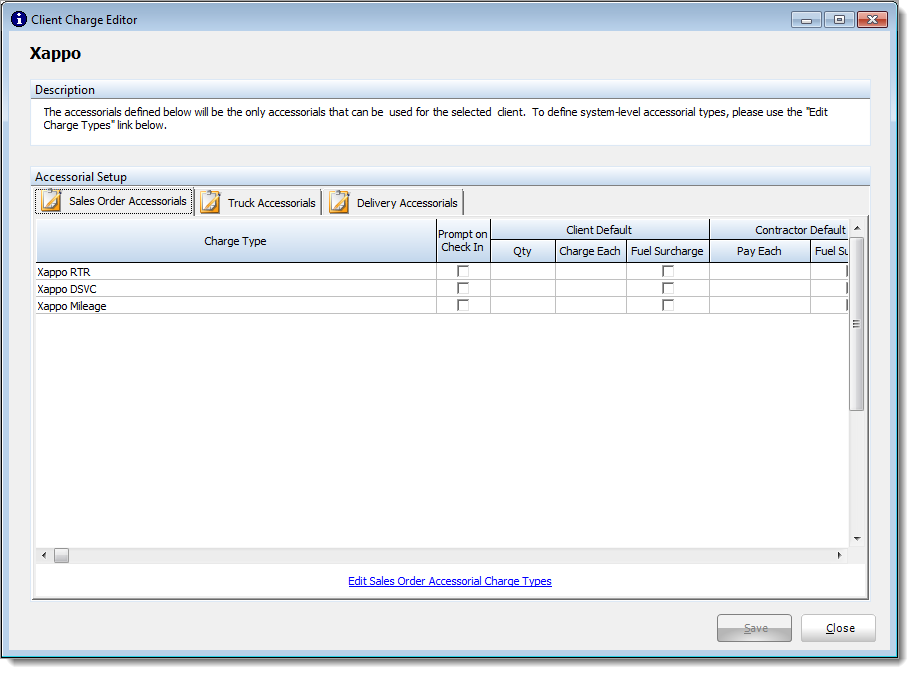
Task: Click the horizontal scrollbar right arrow
Action: 839,556
